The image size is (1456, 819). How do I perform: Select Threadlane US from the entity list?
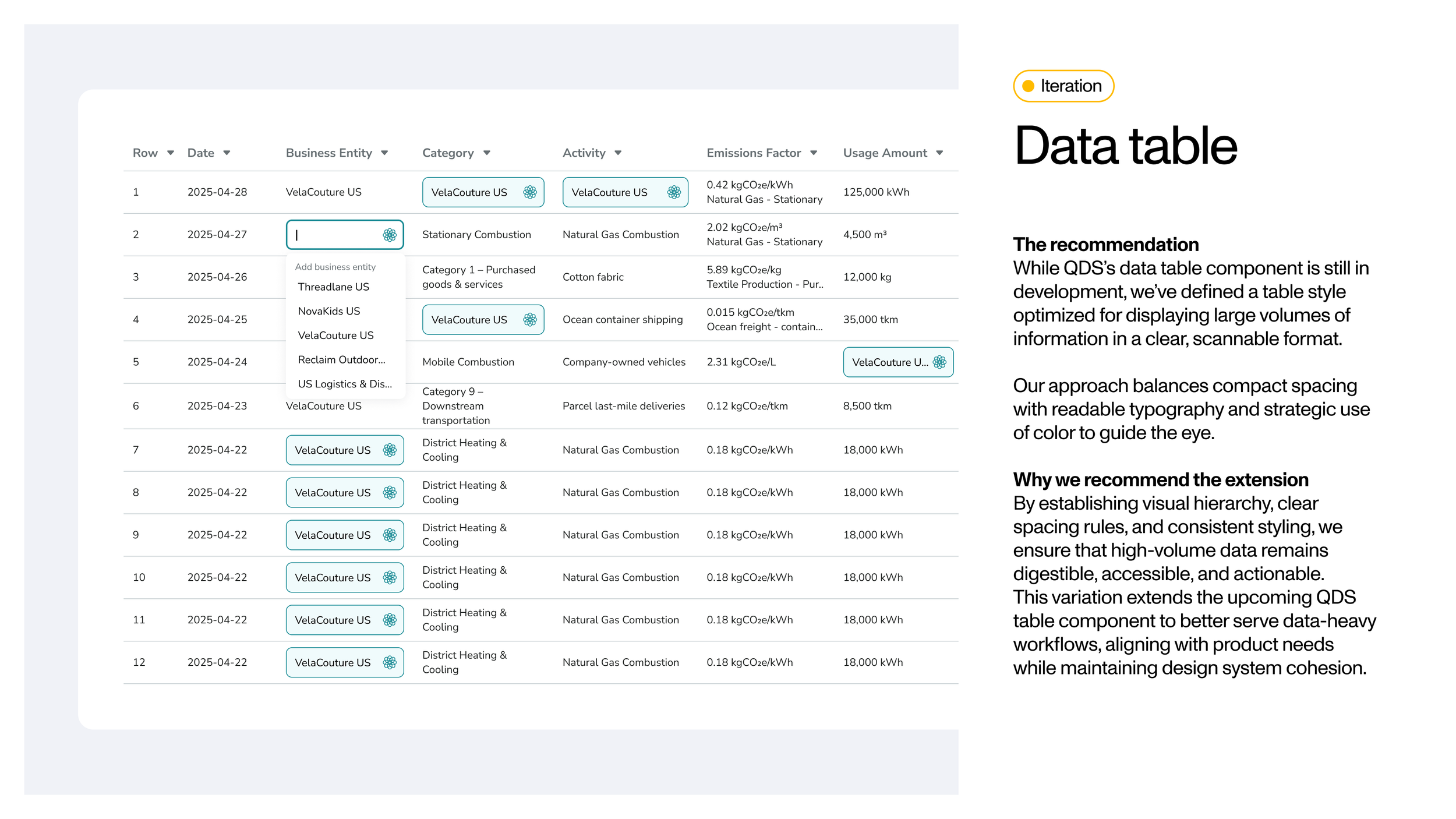coord(333,287)
